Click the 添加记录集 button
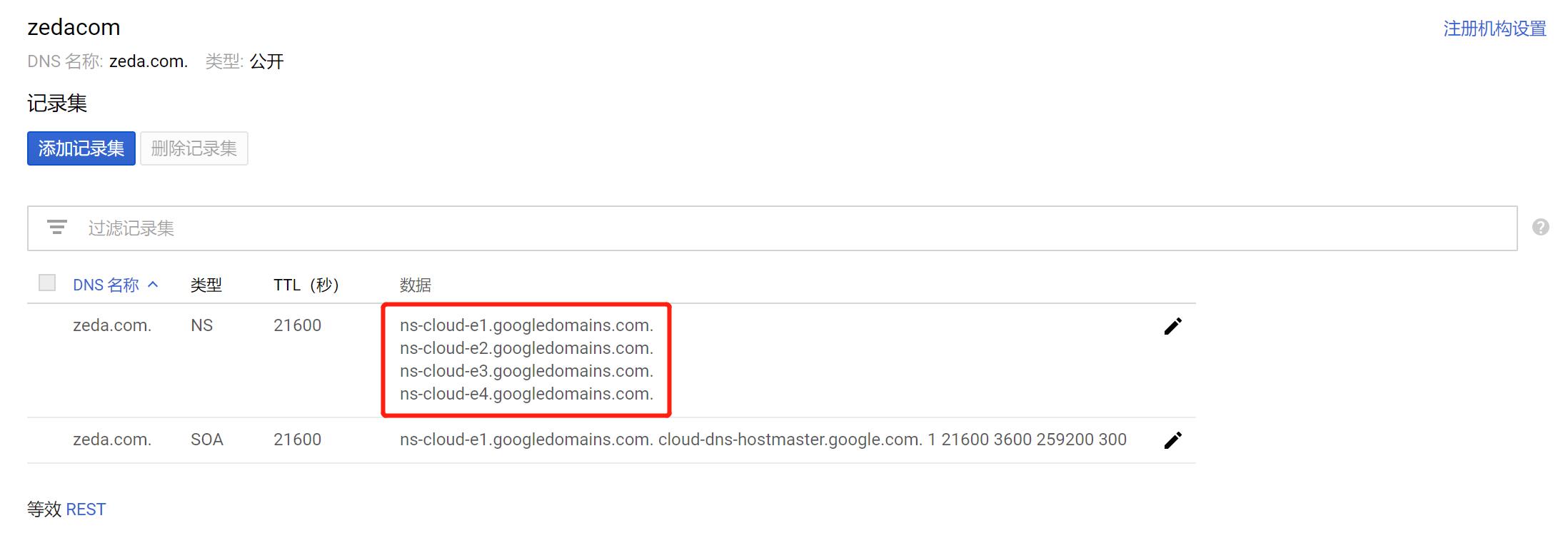Viewport: 1568px width, 538px height. tap(81, 148)
